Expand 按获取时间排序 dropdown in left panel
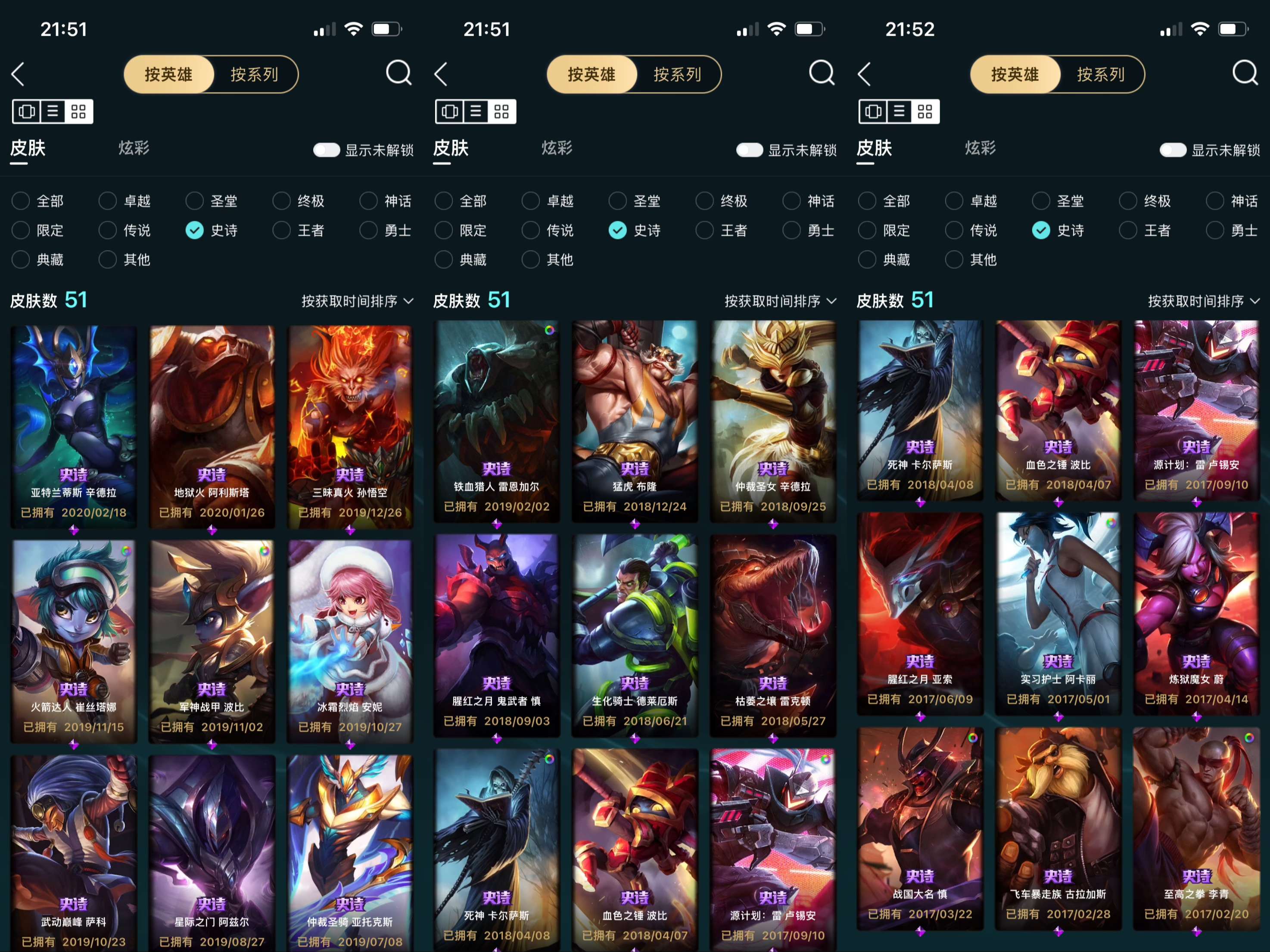This screenshot has width=1270, height=952. (x=357, y=301)
